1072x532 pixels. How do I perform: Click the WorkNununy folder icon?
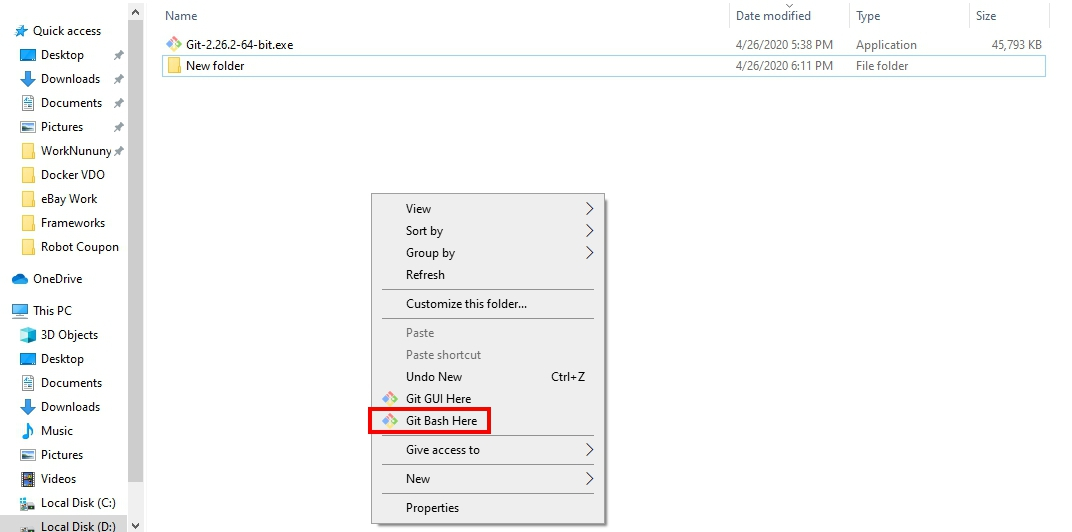click(x=28, y=151)
